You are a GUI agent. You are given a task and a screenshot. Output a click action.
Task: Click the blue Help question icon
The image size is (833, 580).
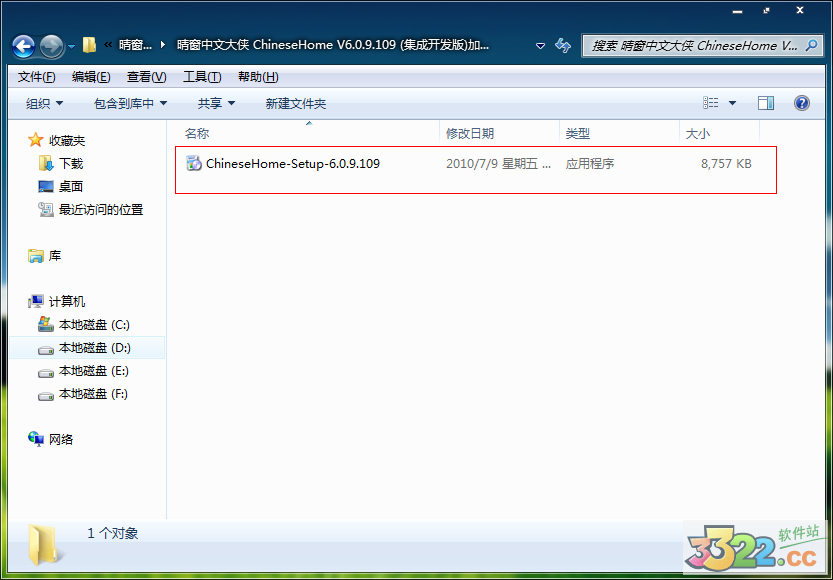802,103
